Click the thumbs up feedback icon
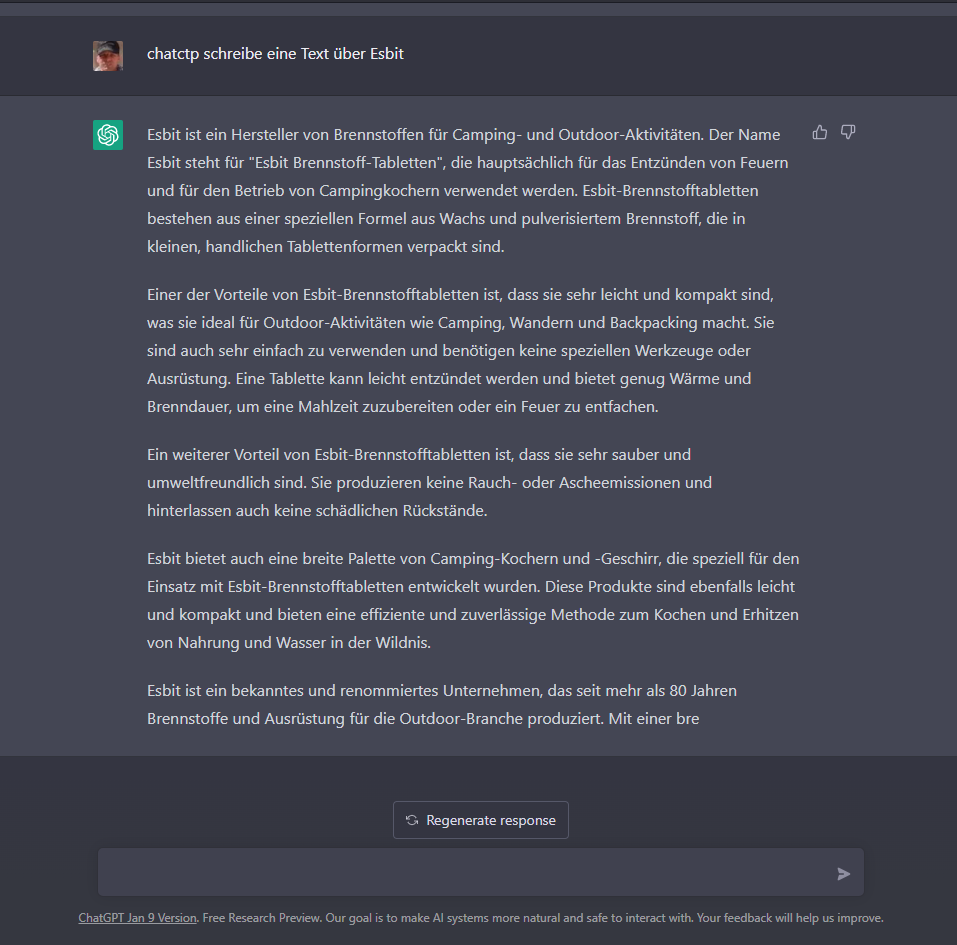Viewport: 957px width, 945px height. pos(820,132)
